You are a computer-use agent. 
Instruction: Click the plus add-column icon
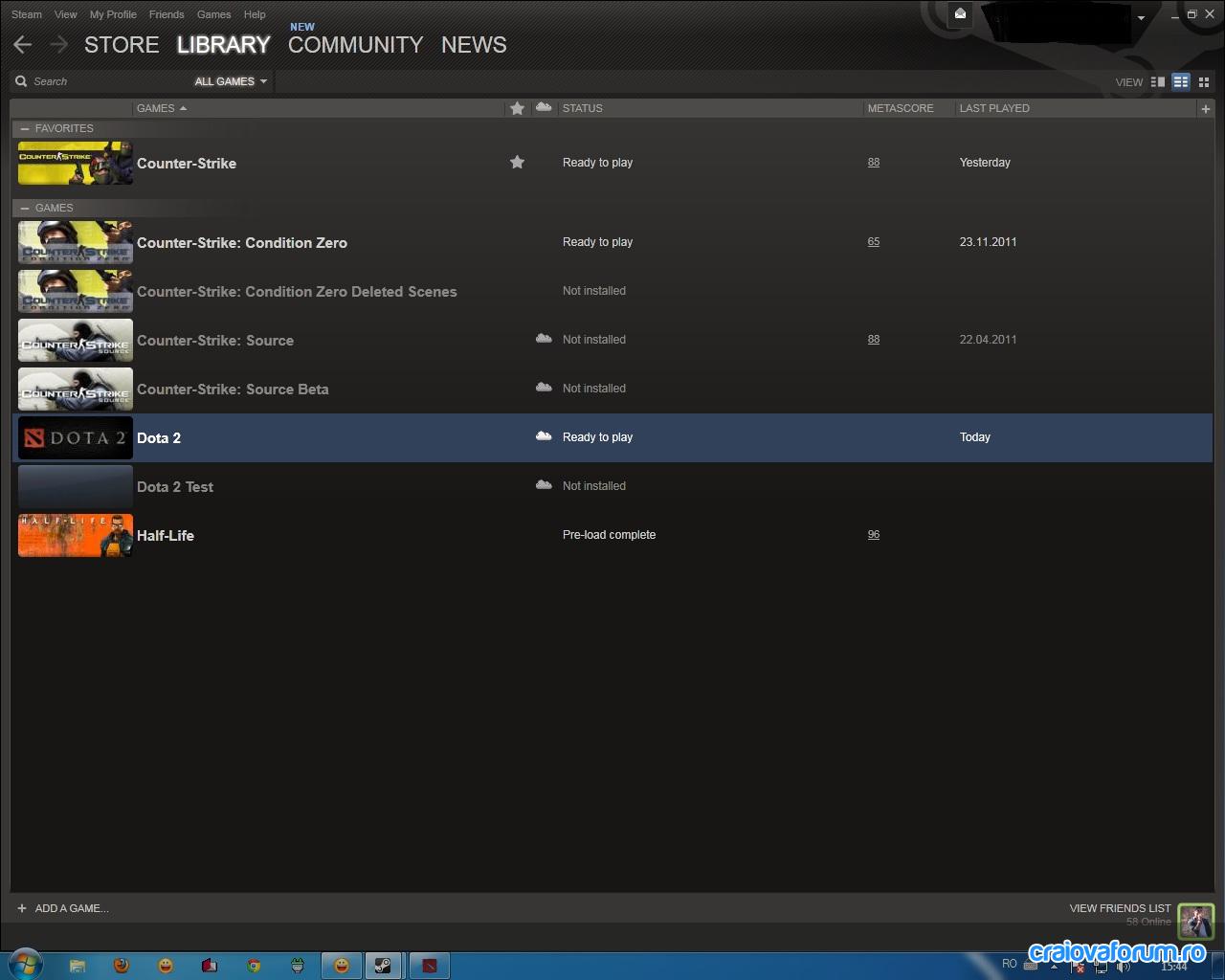1205,109
